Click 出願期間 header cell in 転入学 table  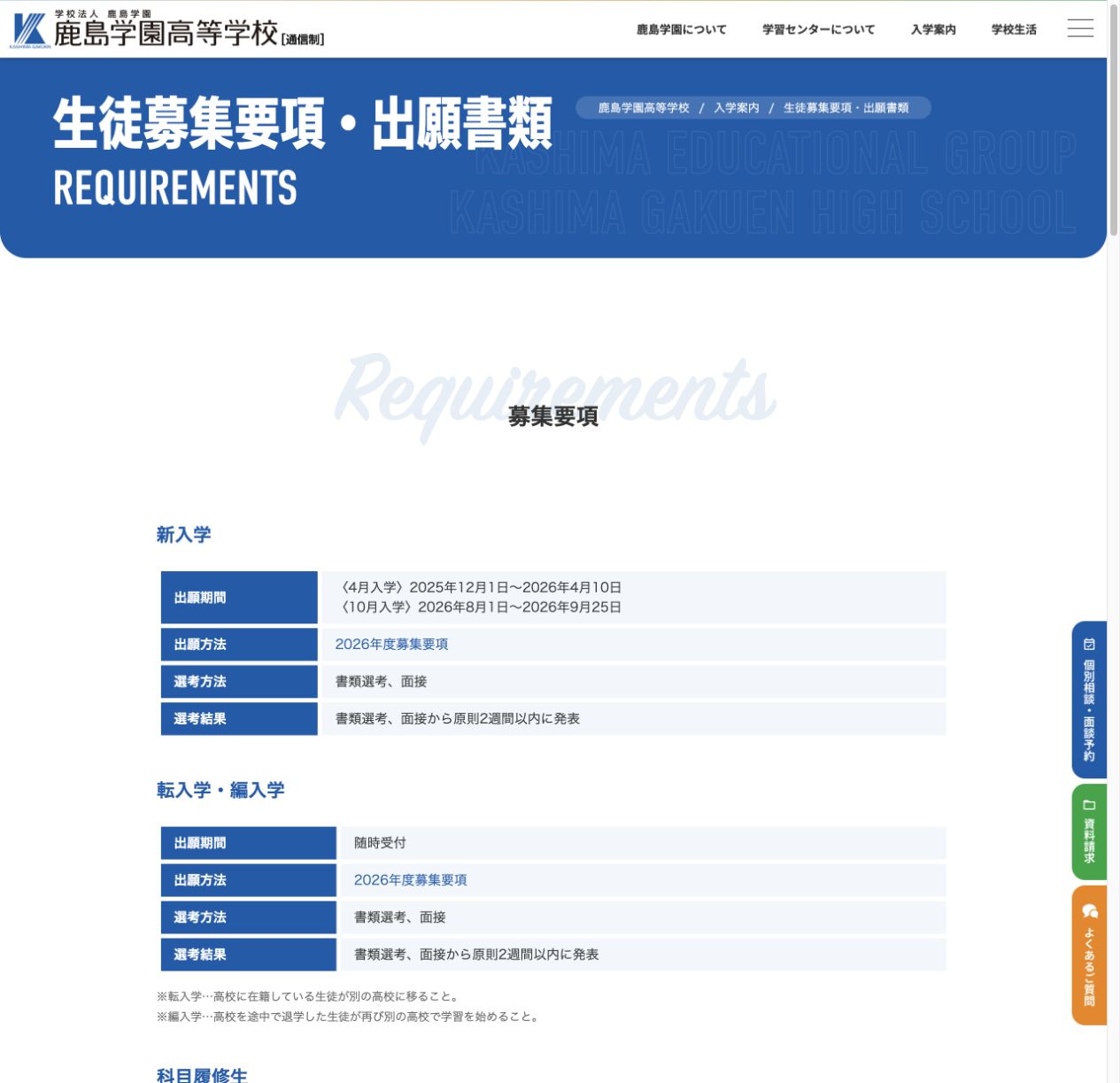coord(249,843)
